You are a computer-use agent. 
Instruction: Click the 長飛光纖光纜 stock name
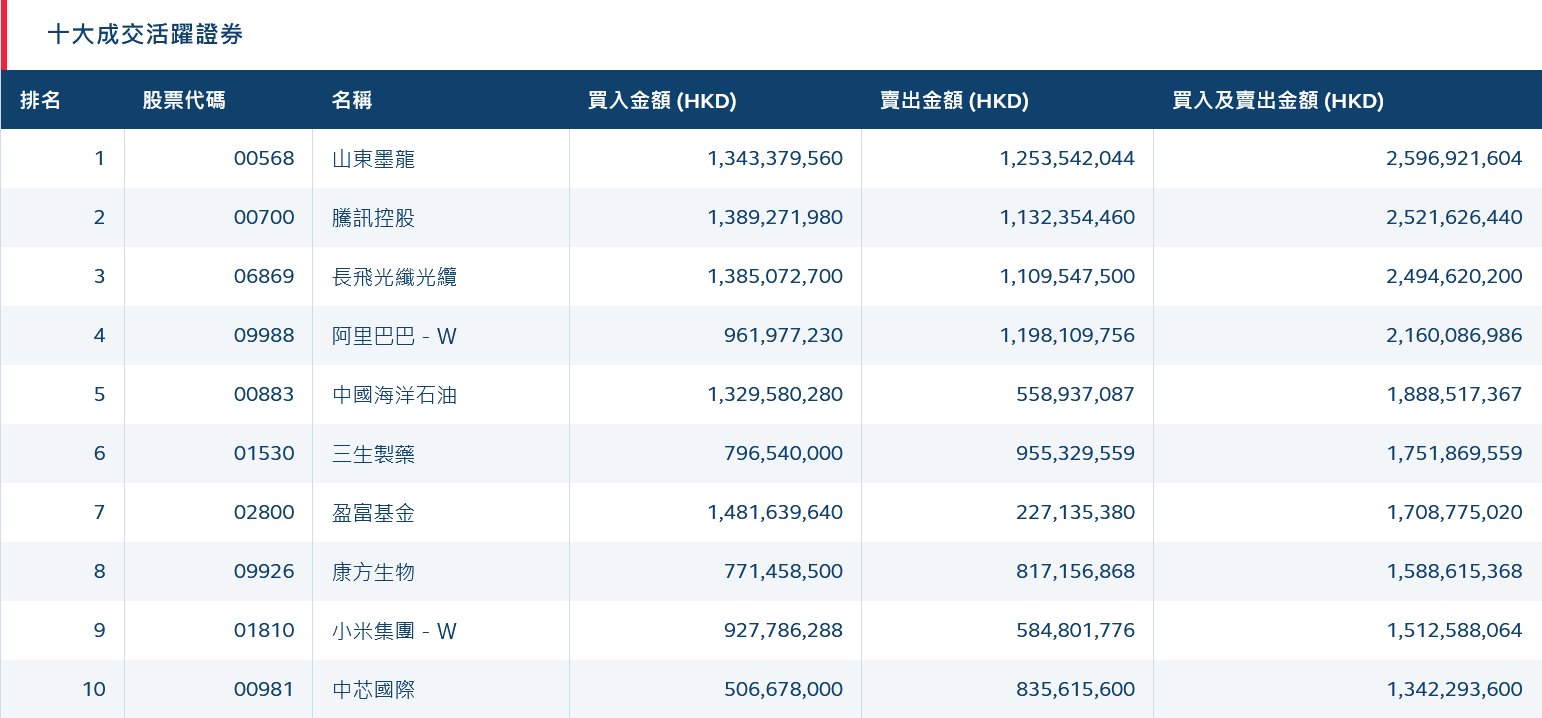(x=394, y=277)
